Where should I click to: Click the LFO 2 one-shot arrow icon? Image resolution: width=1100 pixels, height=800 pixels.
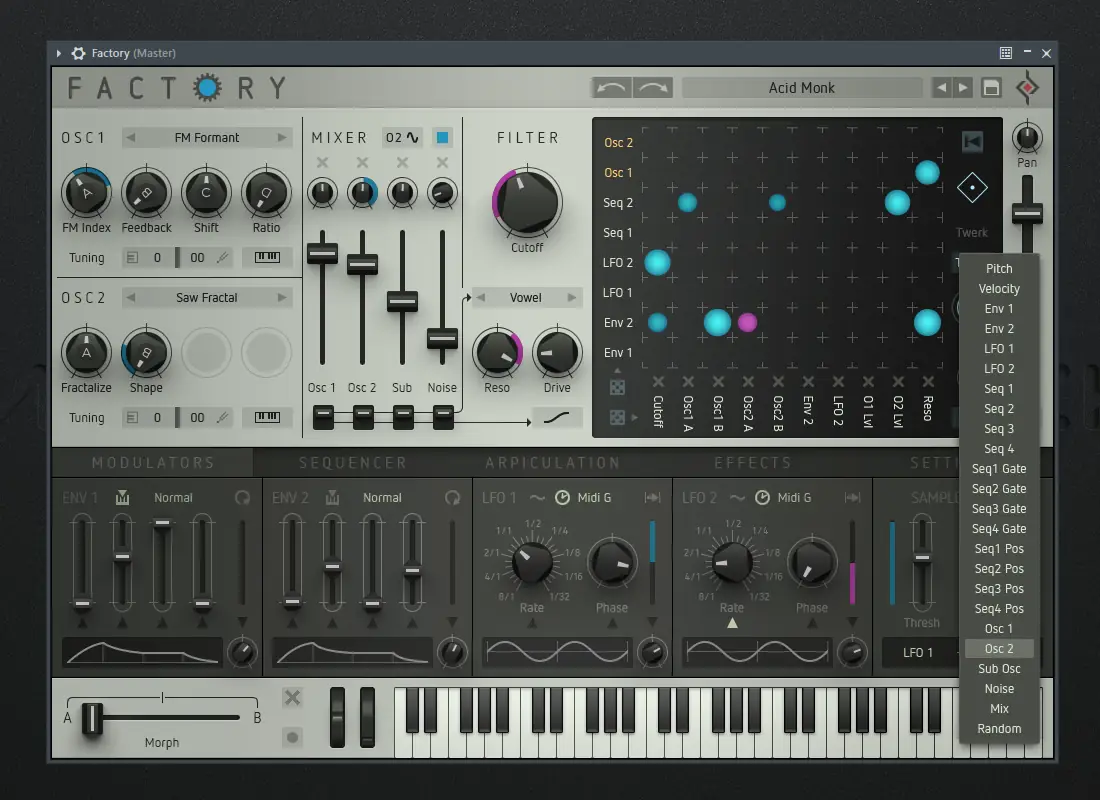pyautogui.click(x=852, y=498)
